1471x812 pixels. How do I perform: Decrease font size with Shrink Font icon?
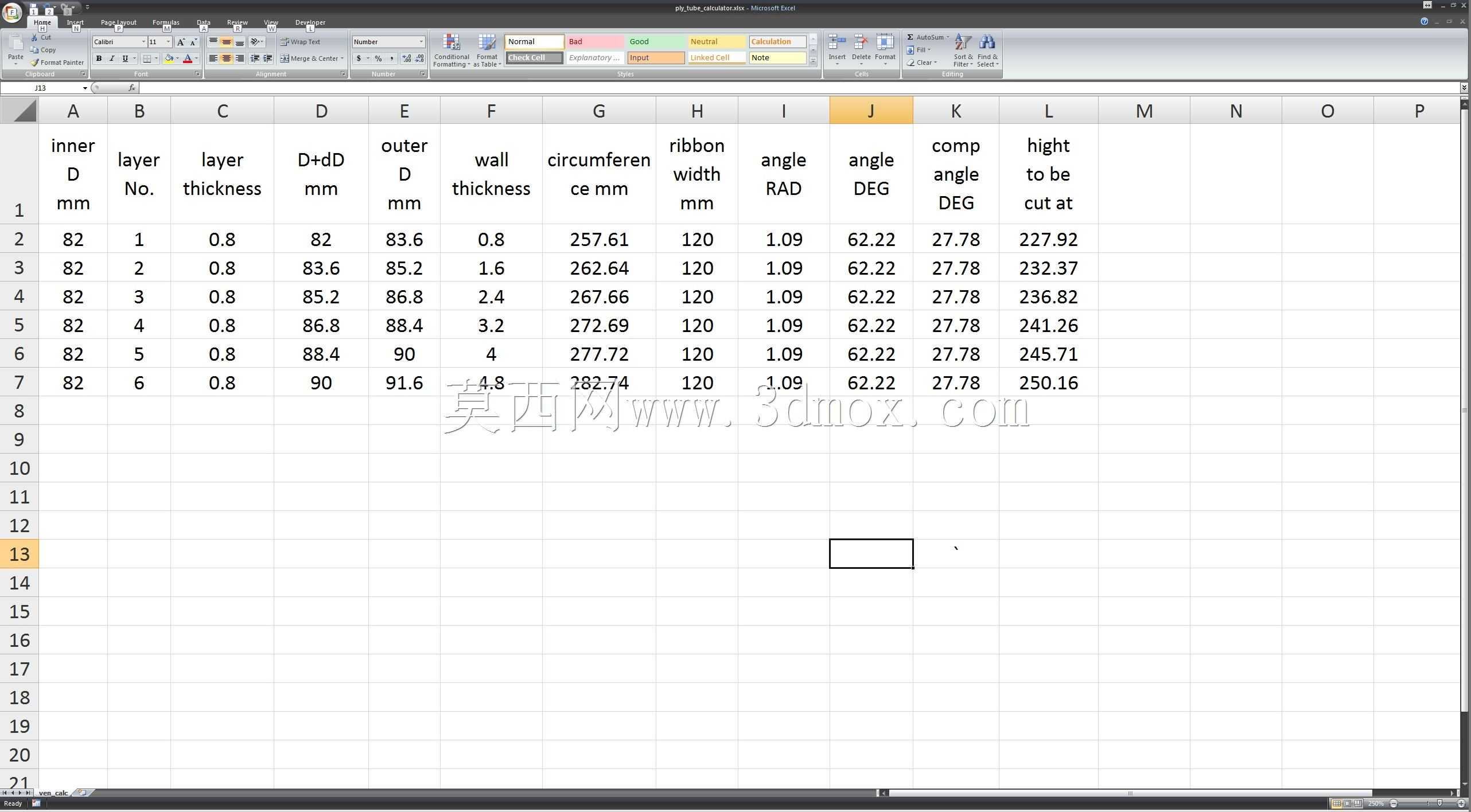[x=193, y=42]
